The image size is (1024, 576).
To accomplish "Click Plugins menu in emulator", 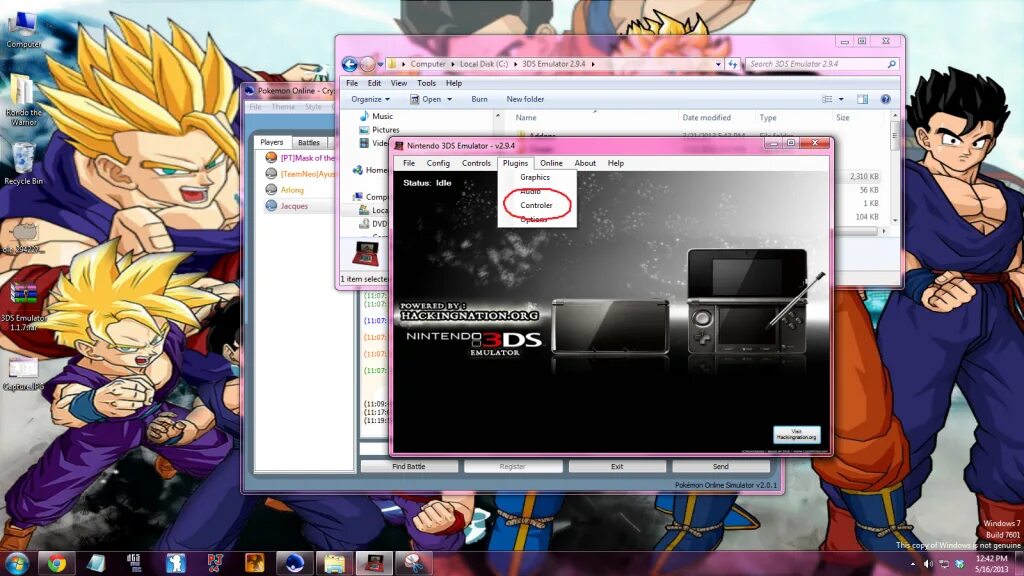I will (515, 163).
